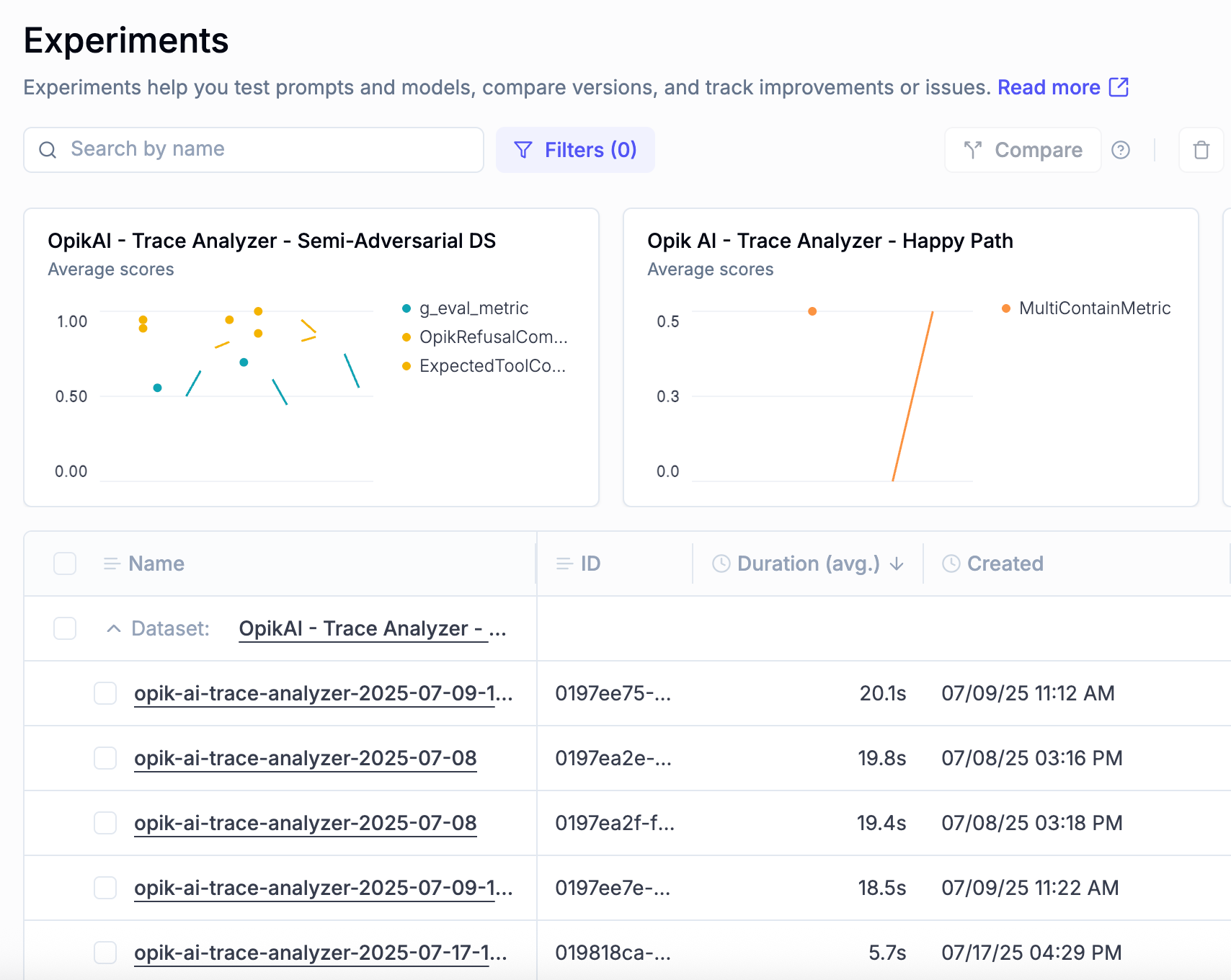Click the sort arrow on Duration (avg.)
Viewport: 1231px width, 980px height.
897,564
